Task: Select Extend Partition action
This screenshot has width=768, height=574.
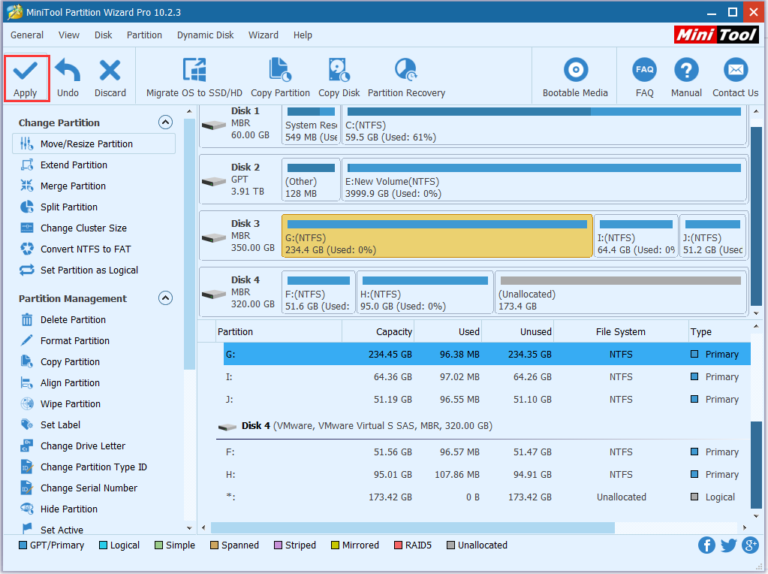Action: point(73,165)
